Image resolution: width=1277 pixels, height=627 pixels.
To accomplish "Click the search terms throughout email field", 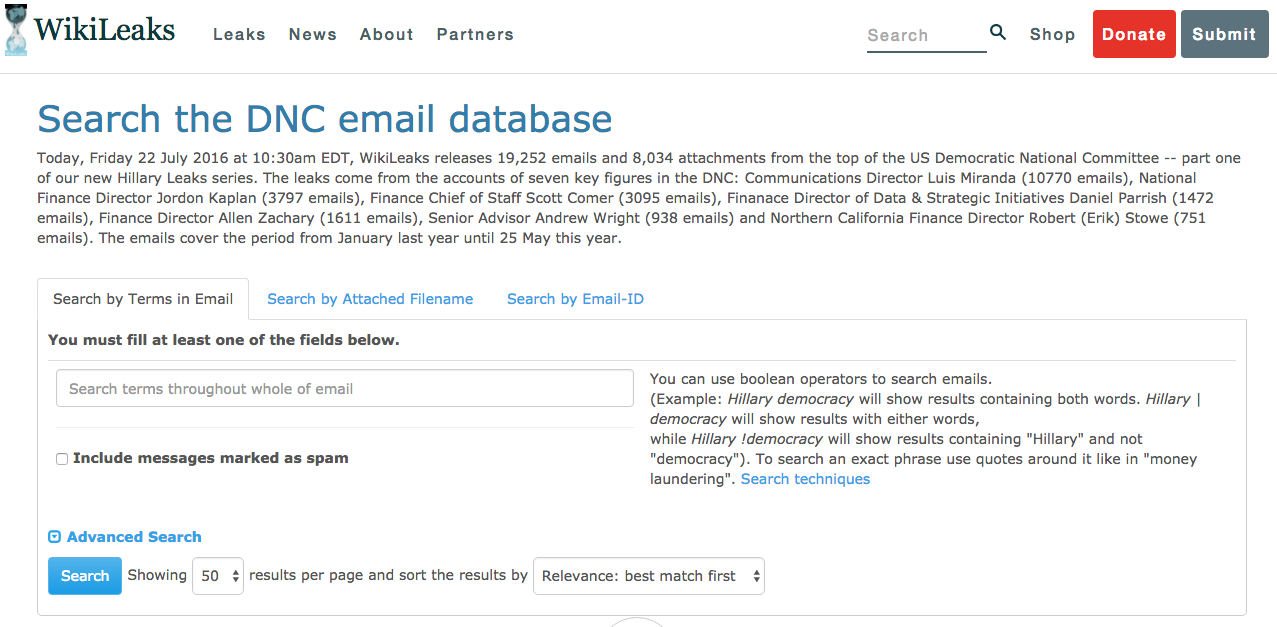I will [345, 389].
